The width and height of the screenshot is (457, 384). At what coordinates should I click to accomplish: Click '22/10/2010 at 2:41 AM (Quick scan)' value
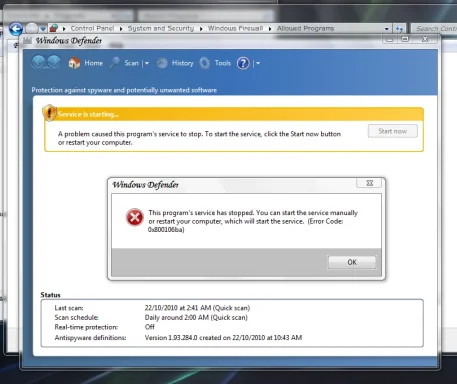click(x=197, y=308)
